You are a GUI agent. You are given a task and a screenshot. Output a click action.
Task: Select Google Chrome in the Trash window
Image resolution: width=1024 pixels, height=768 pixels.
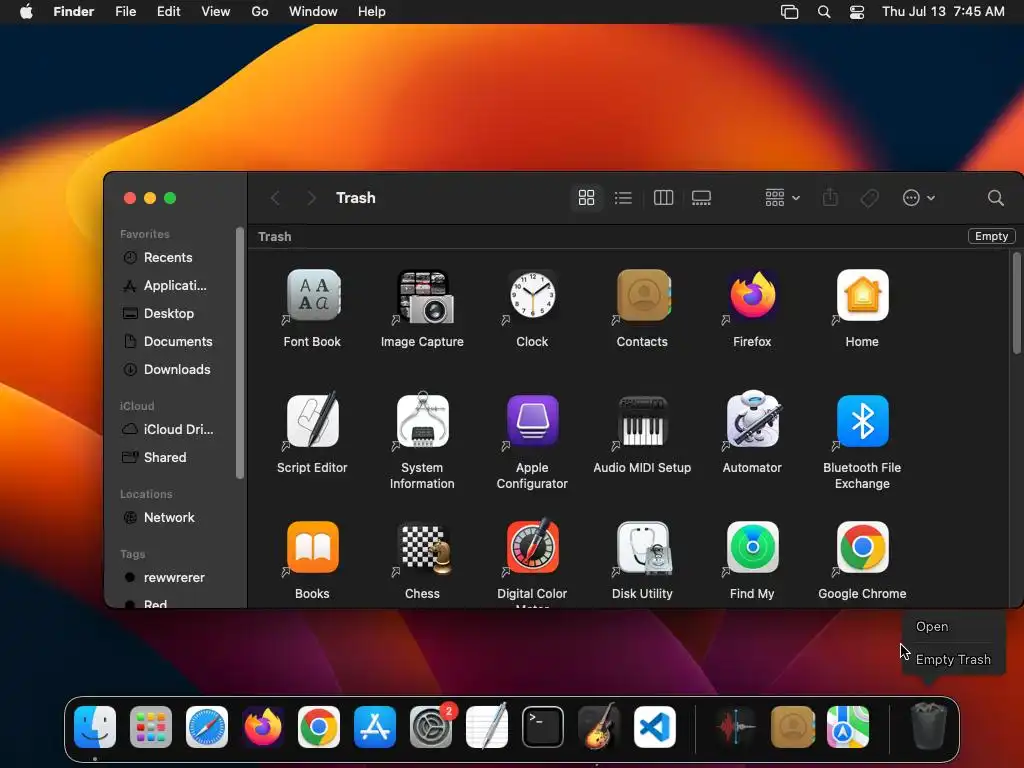tap(863, 547)
